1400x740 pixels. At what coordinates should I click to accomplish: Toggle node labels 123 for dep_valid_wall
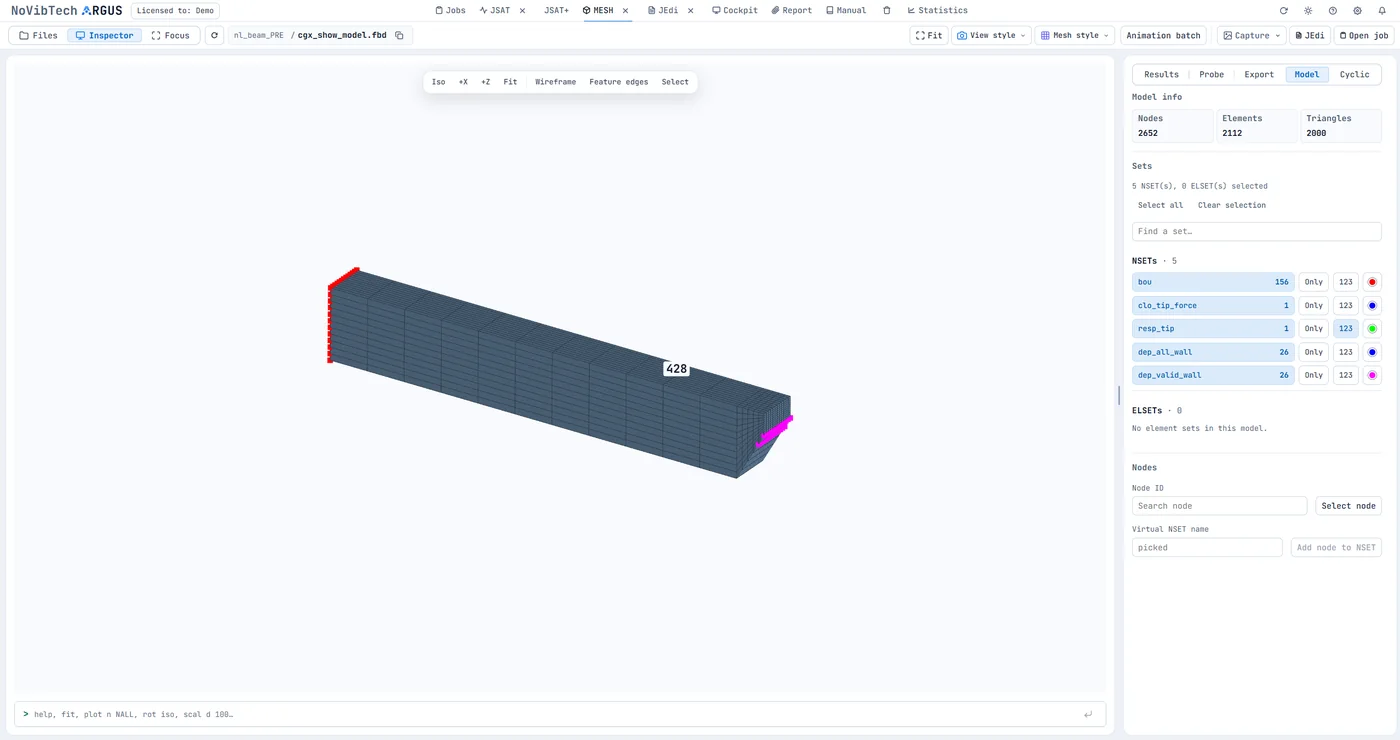pyautogui.click(x=1346, y=375)
